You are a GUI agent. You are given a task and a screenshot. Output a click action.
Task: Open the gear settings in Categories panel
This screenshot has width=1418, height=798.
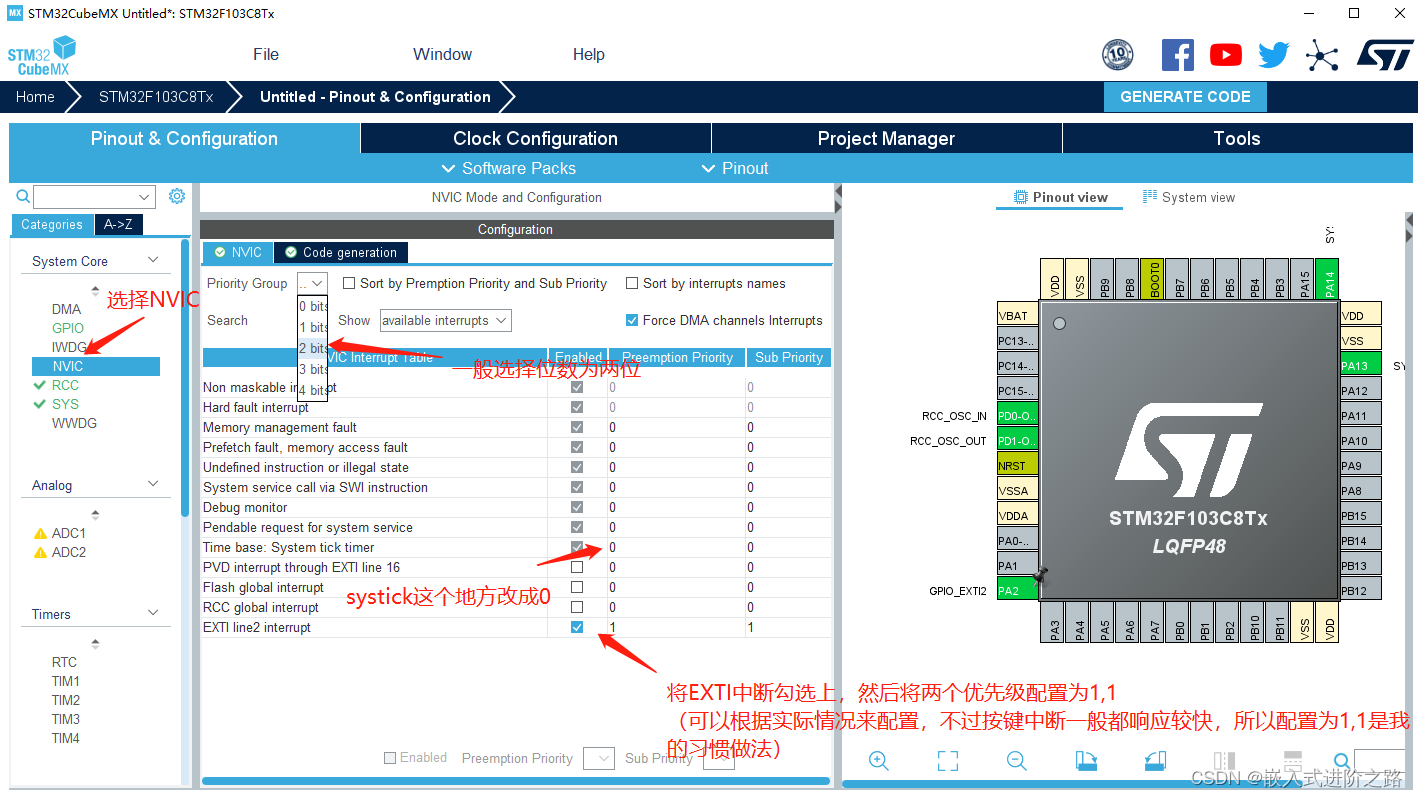(177, 196)
